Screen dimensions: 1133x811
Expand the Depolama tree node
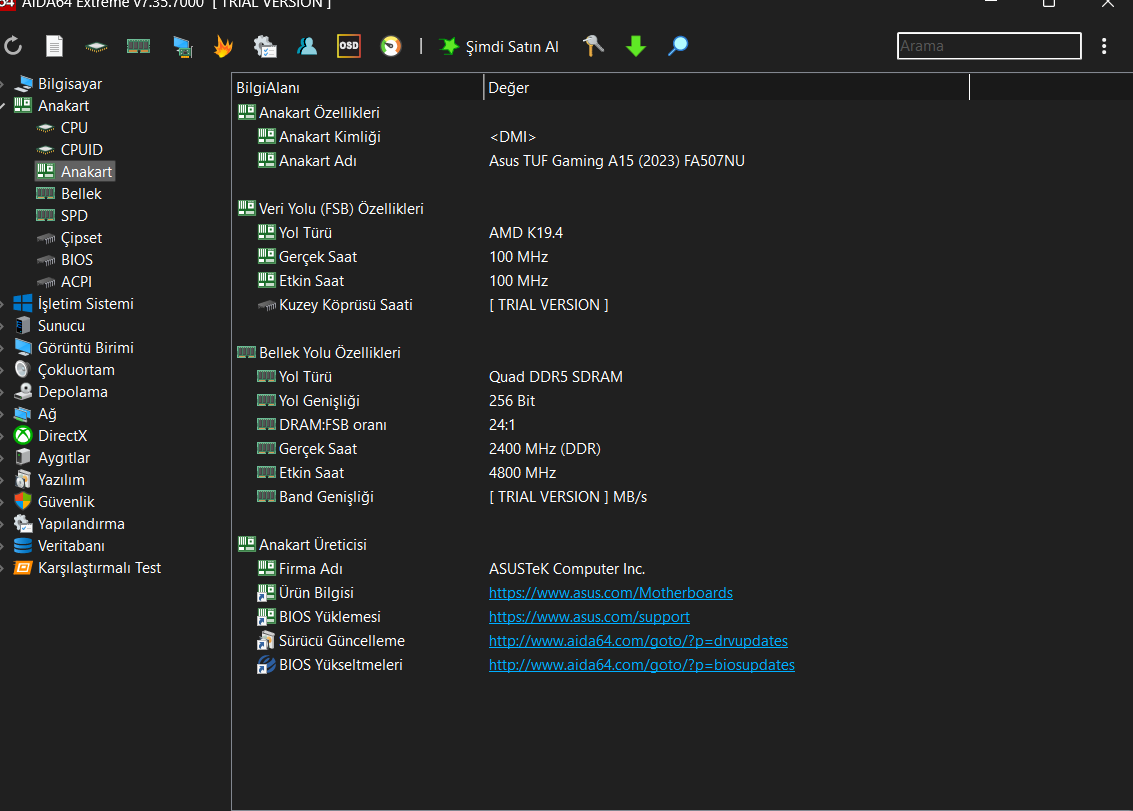(x=3, y=392)
